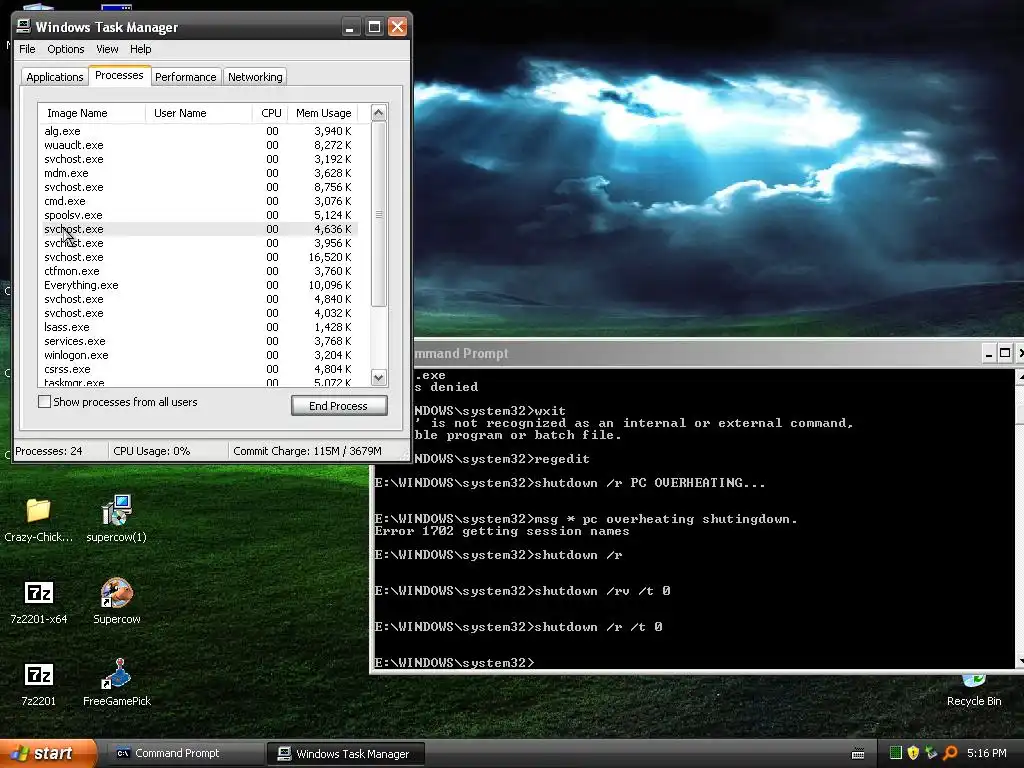The height and width of the screenshot is (768, 1024).
Task: Click the safely remove hardware tray icon
Action: 931,753
